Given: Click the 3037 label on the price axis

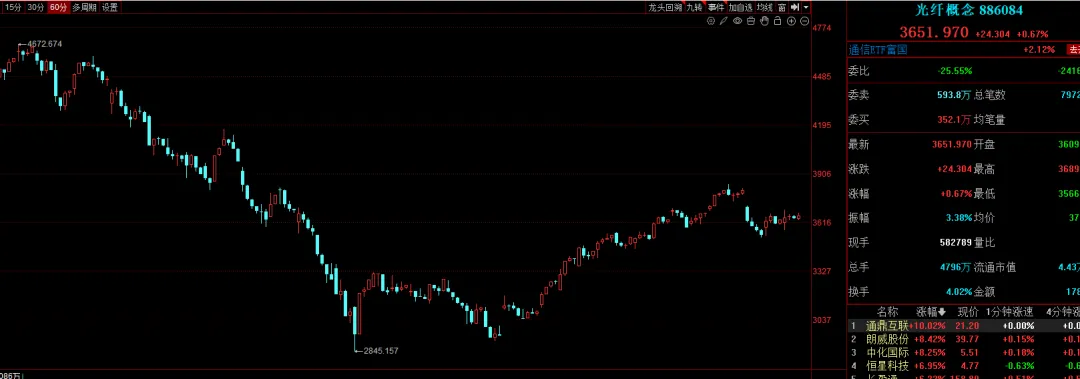Looking at the screenshot, I should click(x=822, y=320).
